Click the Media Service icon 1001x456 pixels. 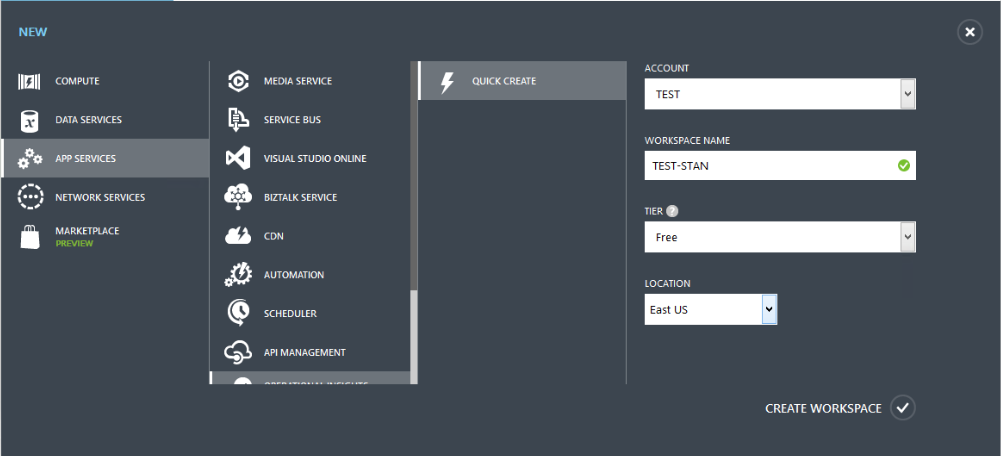tap(238, 81)
